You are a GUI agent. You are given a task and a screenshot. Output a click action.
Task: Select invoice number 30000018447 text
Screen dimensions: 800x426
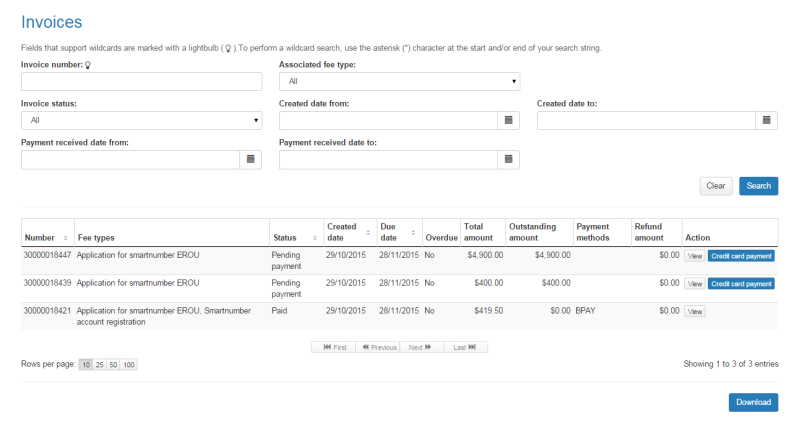47,255
